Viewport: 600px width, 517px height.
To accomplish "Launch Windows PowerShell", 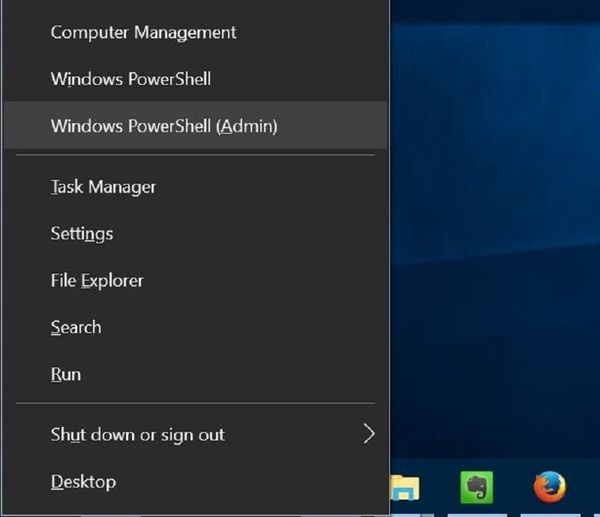I will [130, 79].
